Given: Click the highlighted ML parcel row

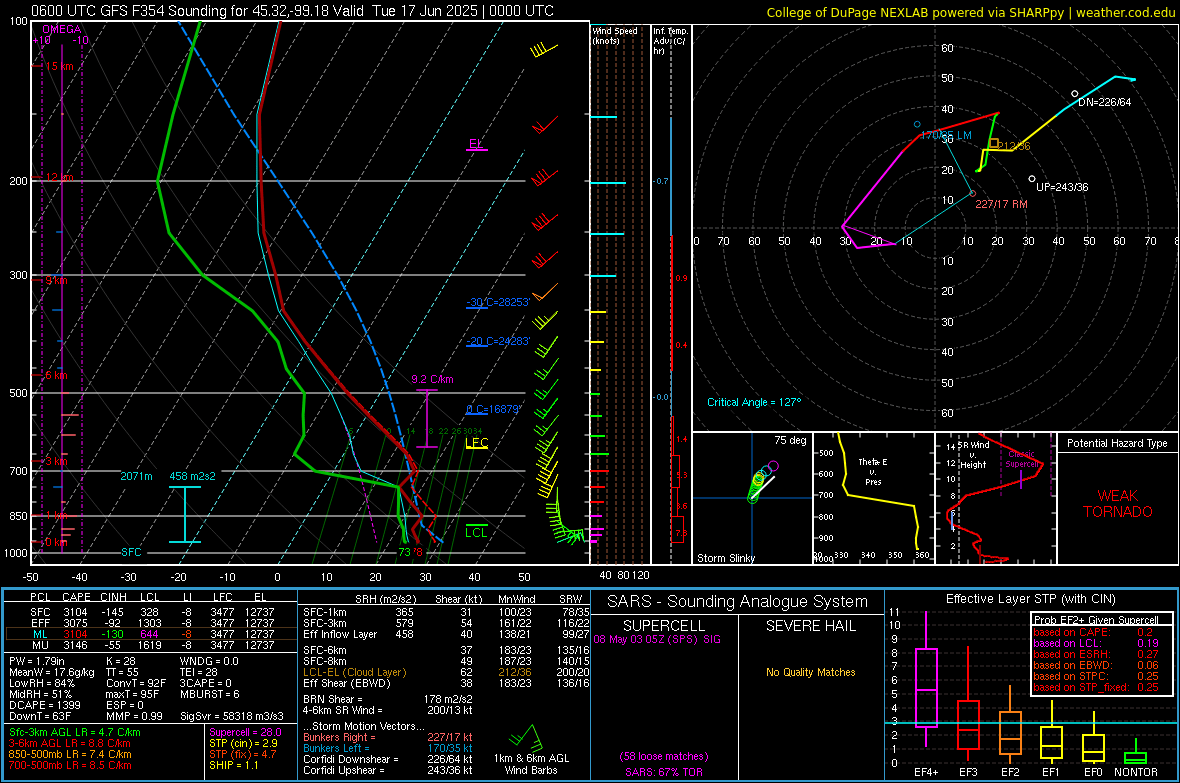Looking at the screenshot, I should (x=151, y=635).
